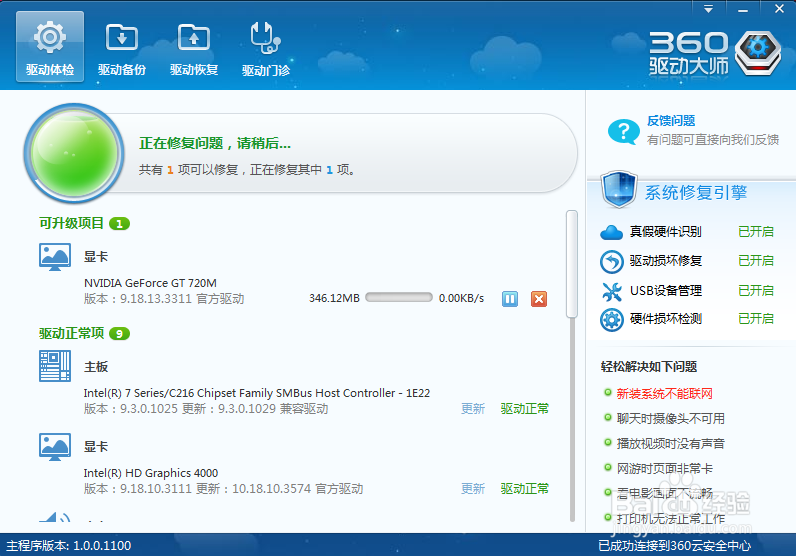Click 主程序版本: 1.0.0.1100 in status bar
The width and height of the screenshot is (796, 556).
[69, 546]
